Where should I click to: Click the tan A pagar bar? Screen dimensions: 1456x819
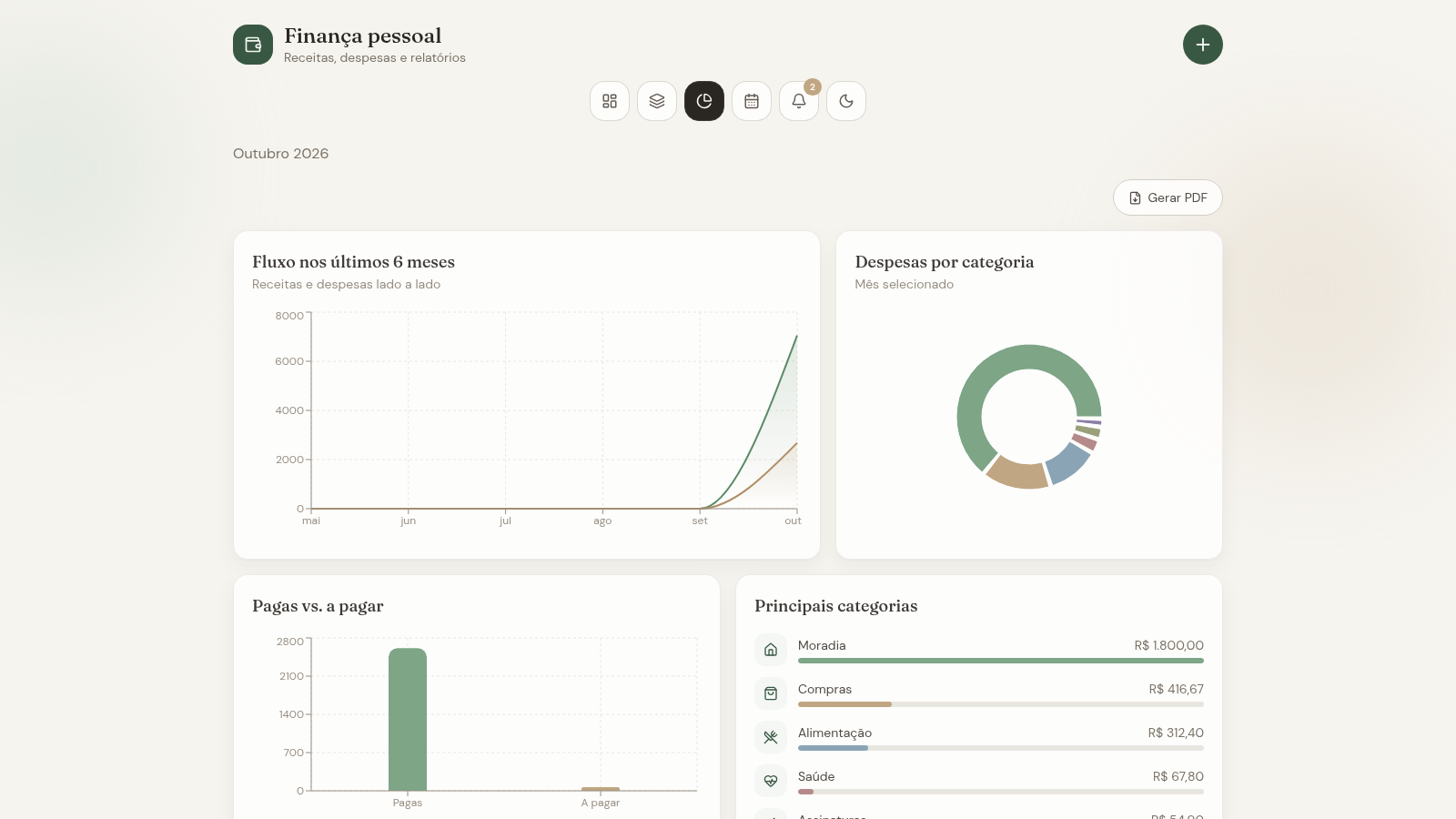601,789
